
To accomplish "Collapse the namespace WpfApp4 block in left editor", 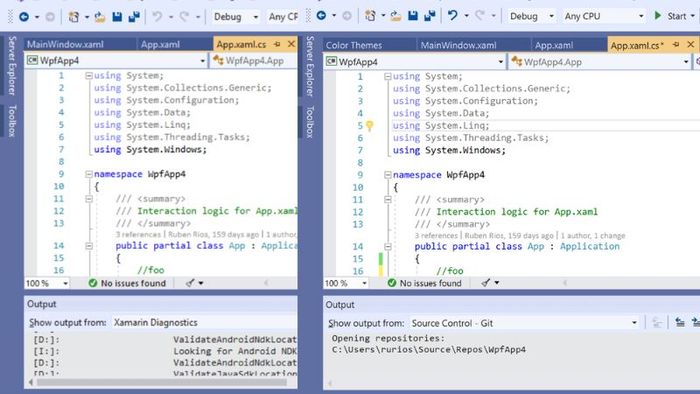I will [88, 174].
